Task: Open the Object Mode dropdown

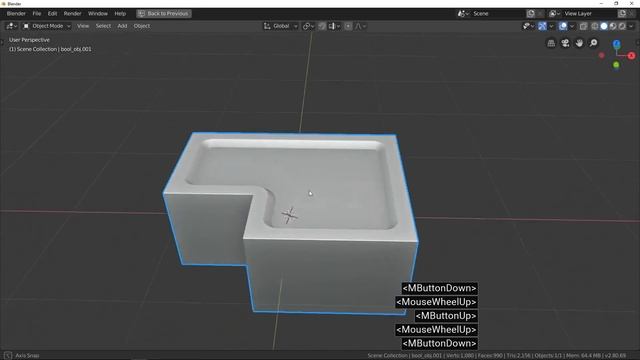Action: pyautogui.click(x=47, y=26)
